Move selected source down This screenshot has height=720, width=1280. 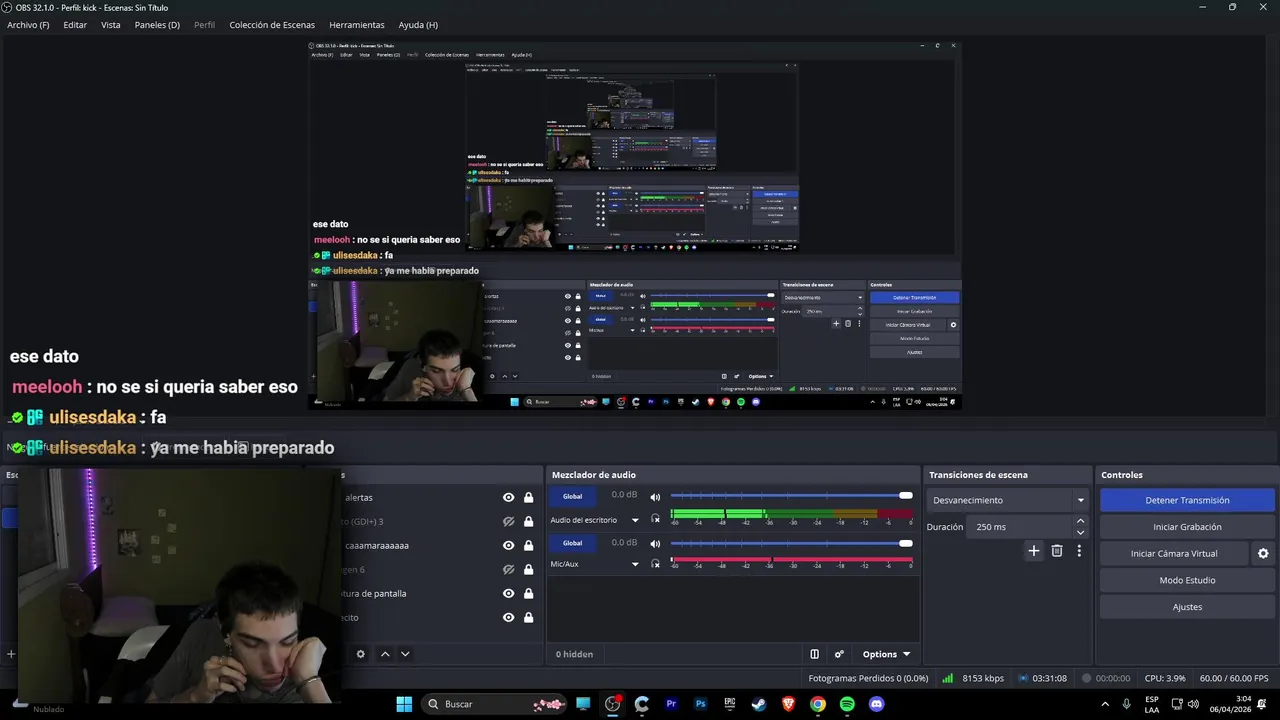[405, 654]
